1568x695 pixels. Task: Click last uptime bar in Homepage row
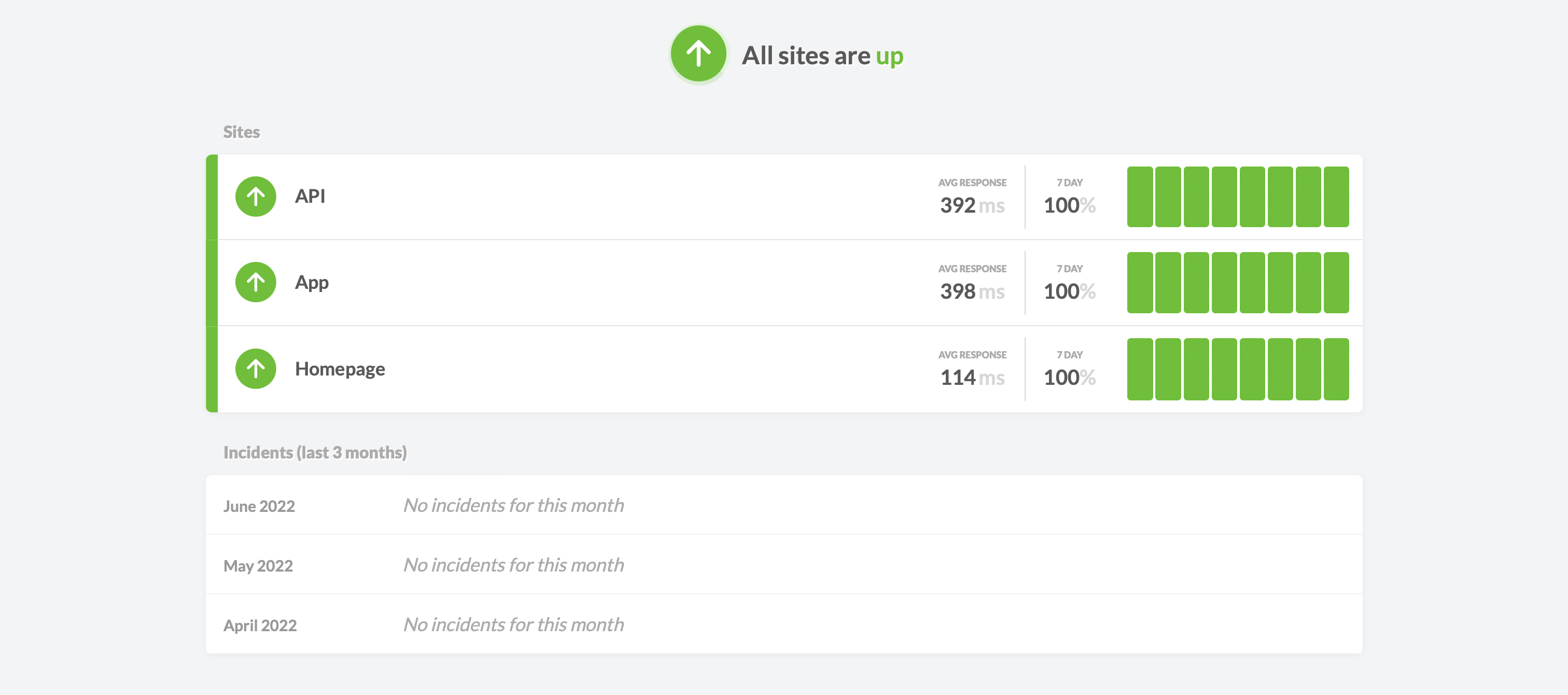[x=1336, y=369]
